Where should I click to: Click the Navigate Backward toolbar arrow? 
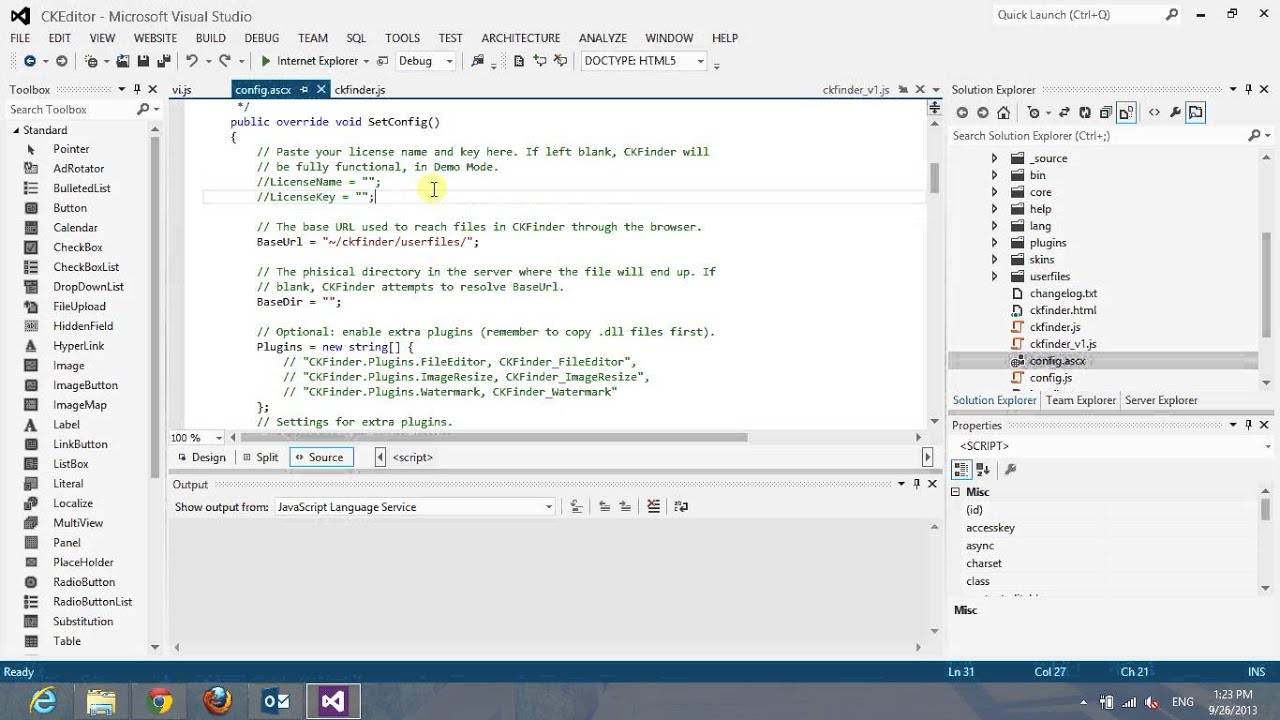(29, 61)
